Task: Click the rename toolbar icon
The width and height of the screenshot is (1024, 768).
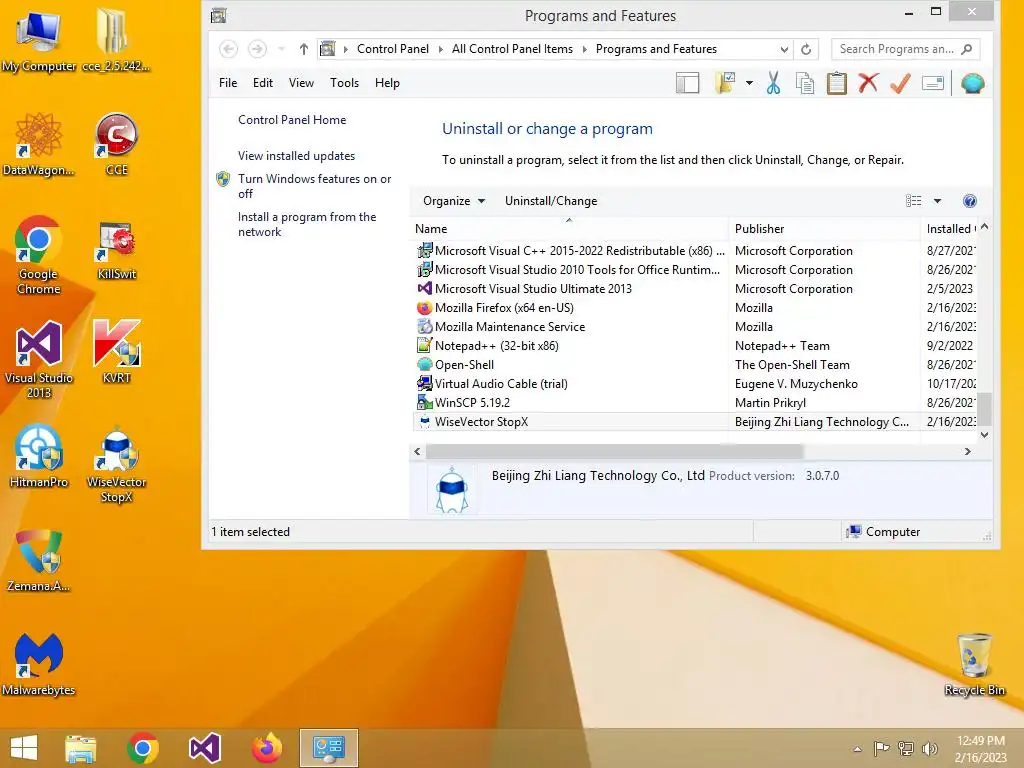Action: pyautogui.click(x=933, y=84)
